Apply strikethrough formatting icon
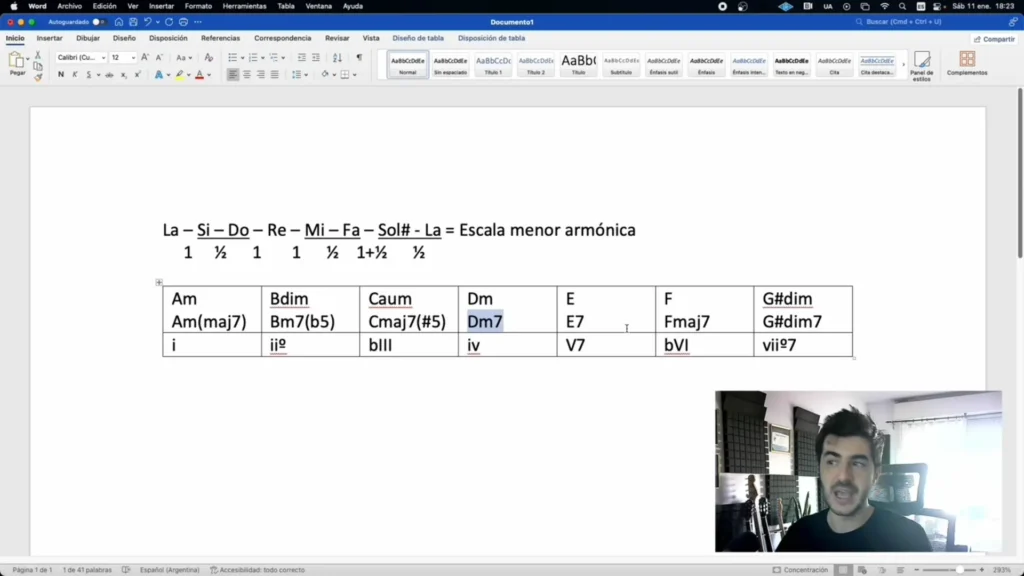The height and width of the screenshot is (576, 1024). [x=109, y=75]
